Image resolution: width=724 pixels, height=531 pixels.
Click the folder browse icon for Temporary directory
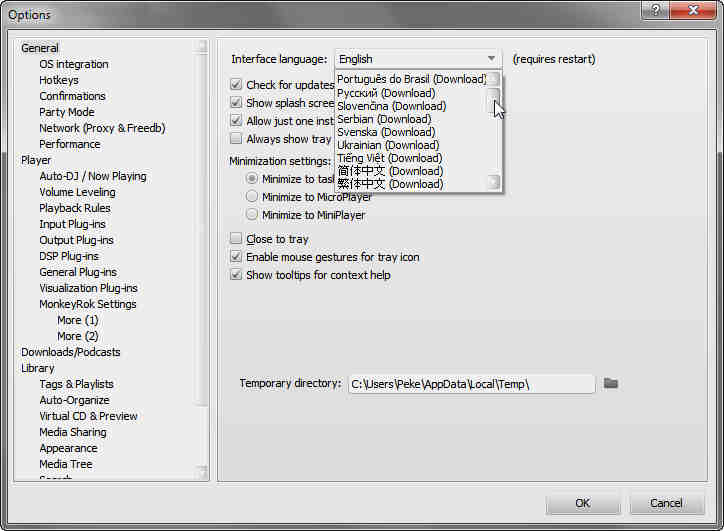point(610,383)
